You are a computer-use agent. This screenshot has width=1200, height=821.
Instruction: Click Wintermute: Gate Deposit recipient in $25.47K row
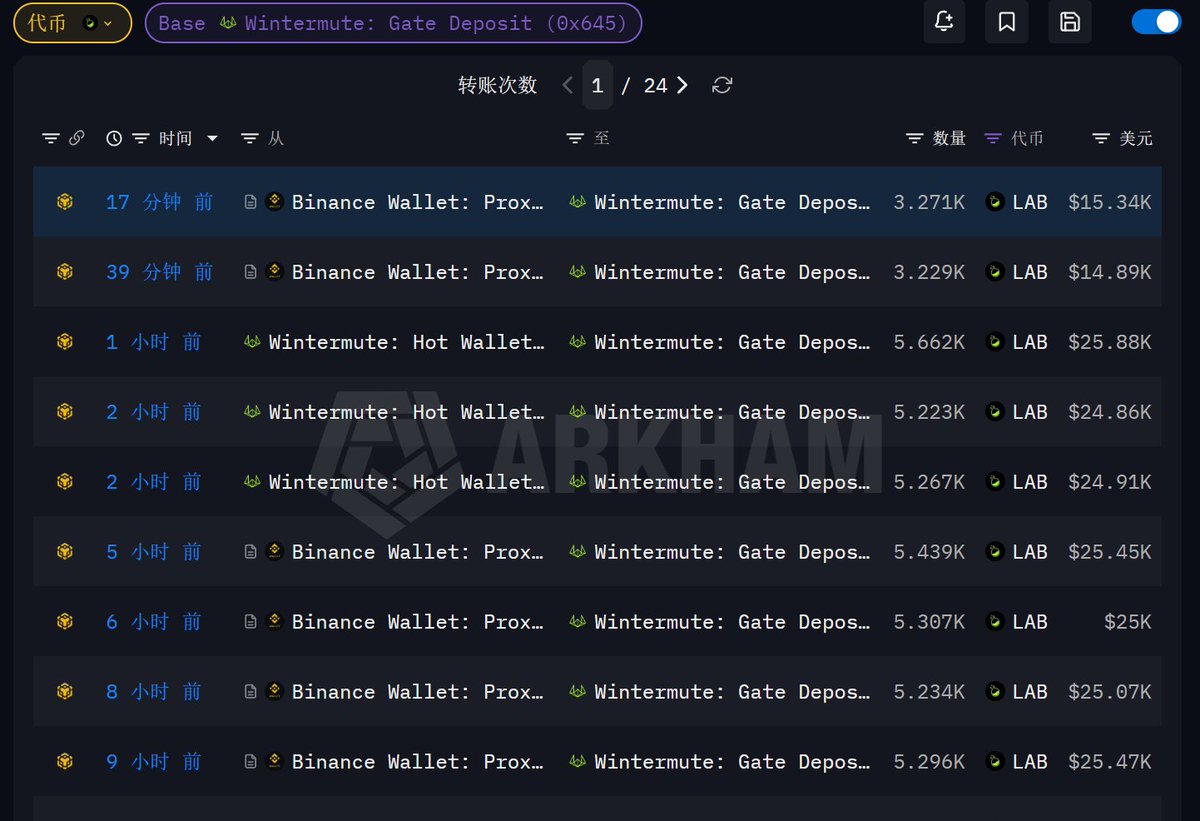coord(732,762)
